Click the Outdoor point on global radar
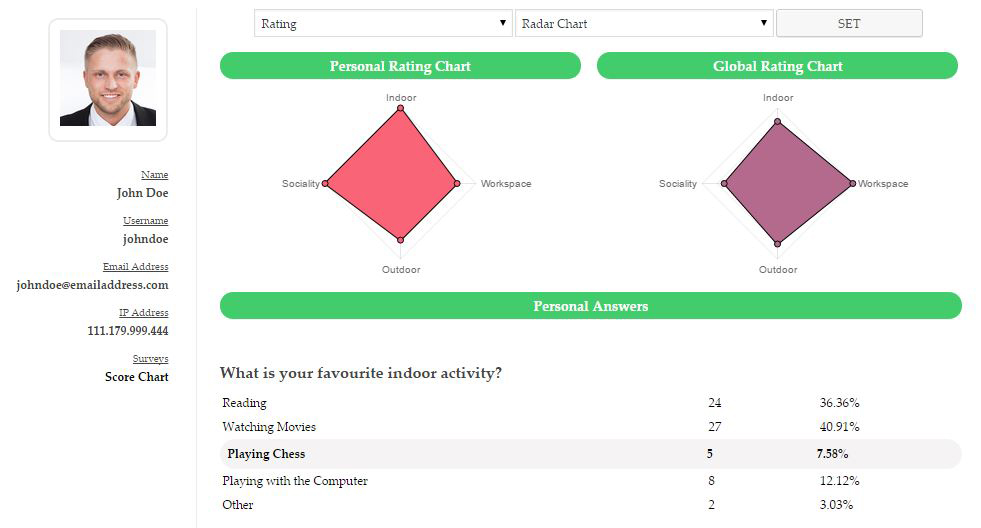This screenshot has width=981, height=528. tap(777, 243)
